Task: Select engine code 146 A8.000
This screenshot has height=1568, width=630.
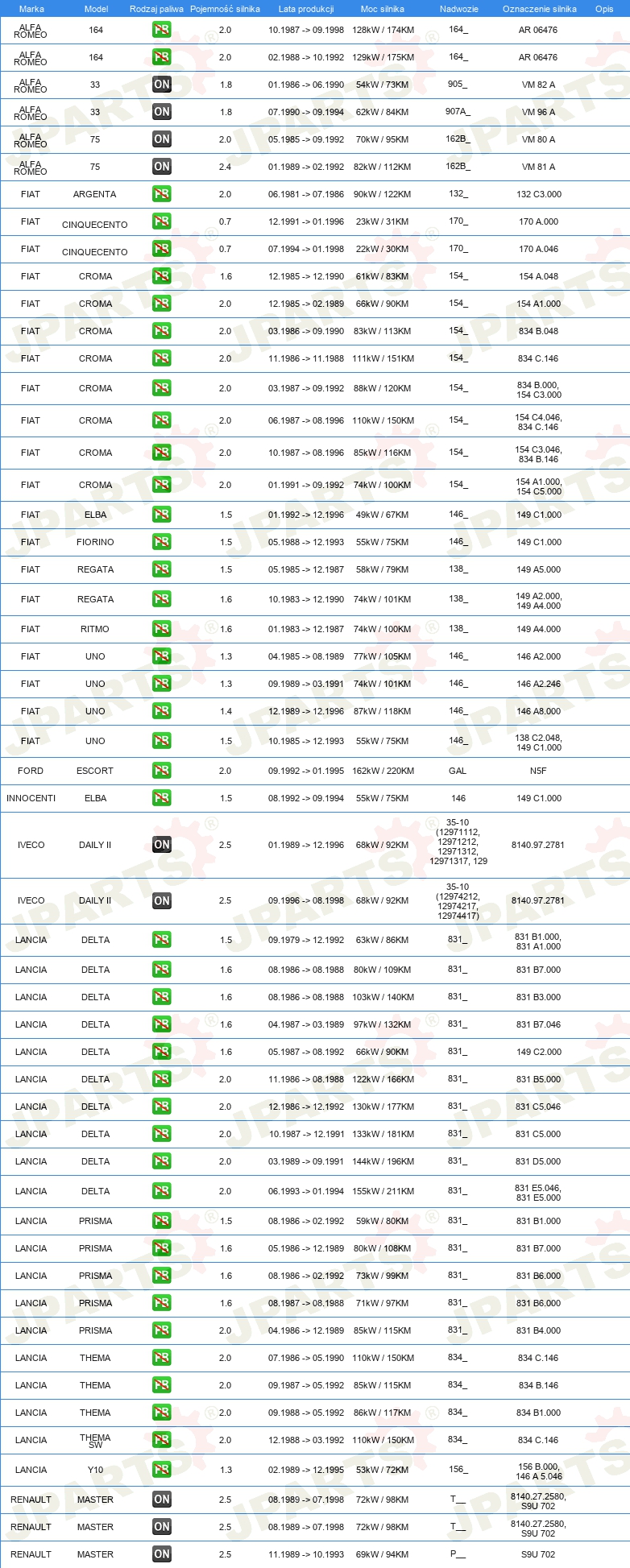Action: 539,711
